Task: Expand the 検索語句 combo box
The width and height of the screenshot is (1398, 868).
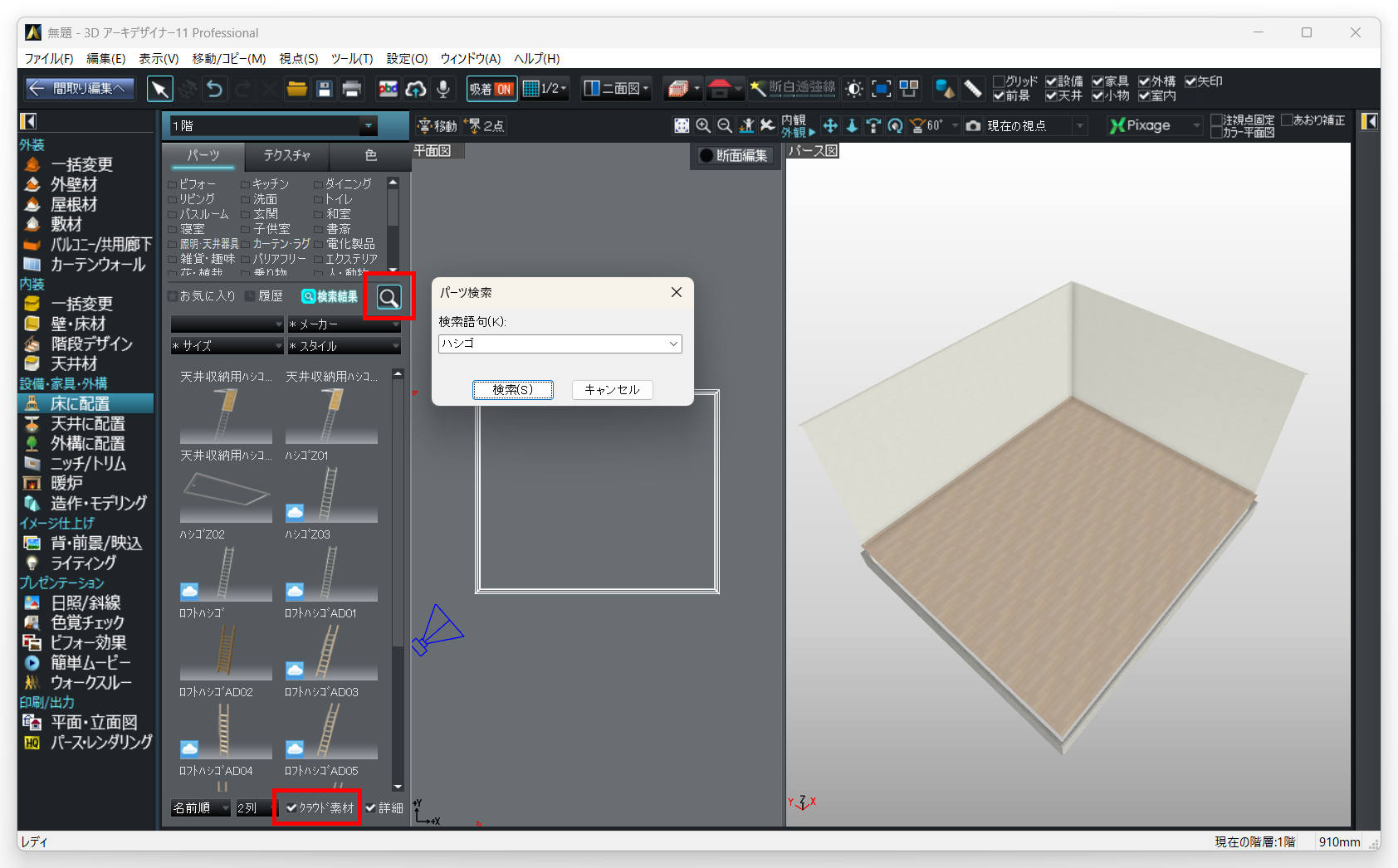Action: [x=673, y=344]
